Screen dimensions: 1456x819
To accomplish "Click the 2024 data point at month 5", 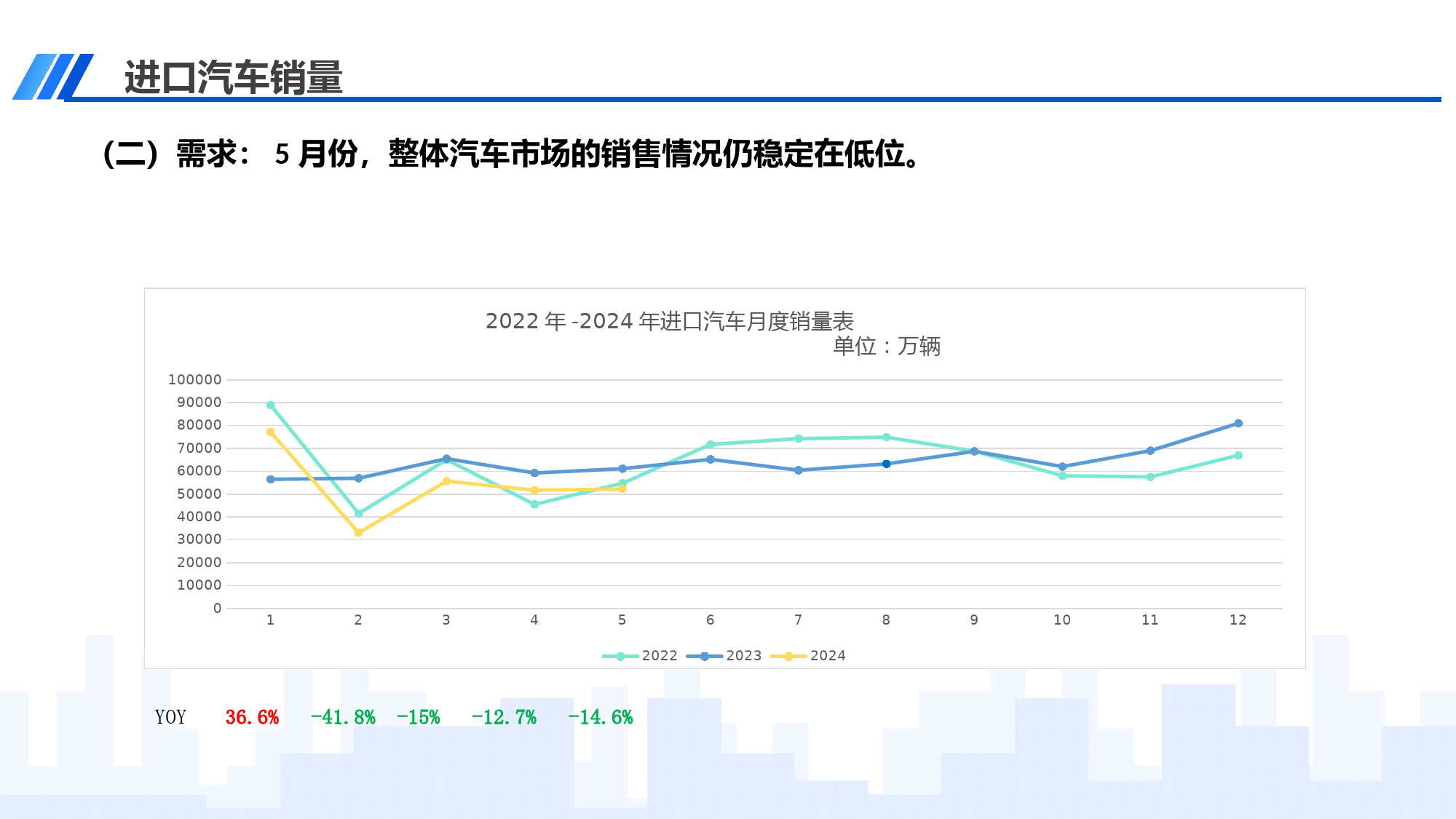I will [x=622, y=489].
